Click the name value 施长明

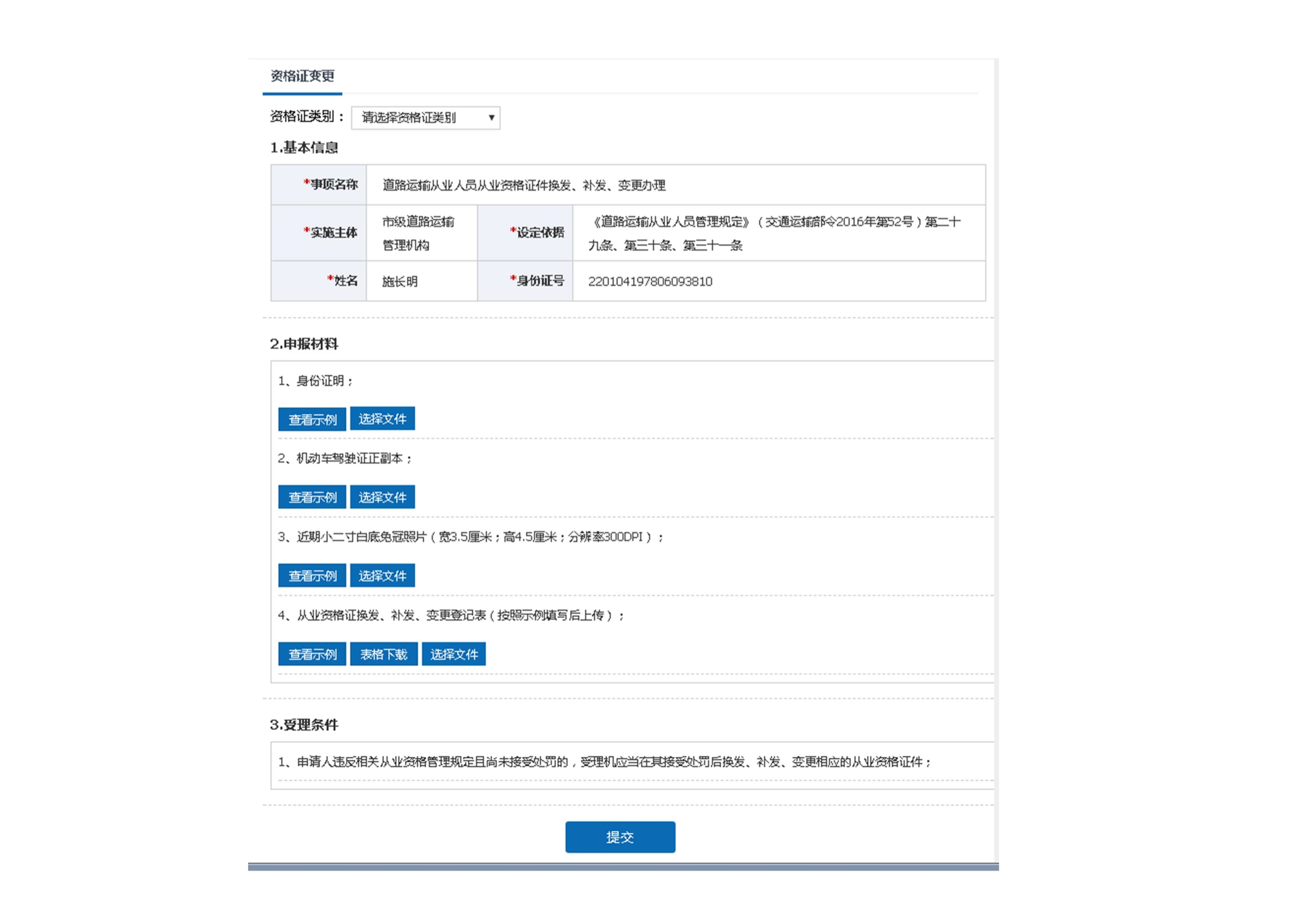(400, 282)
